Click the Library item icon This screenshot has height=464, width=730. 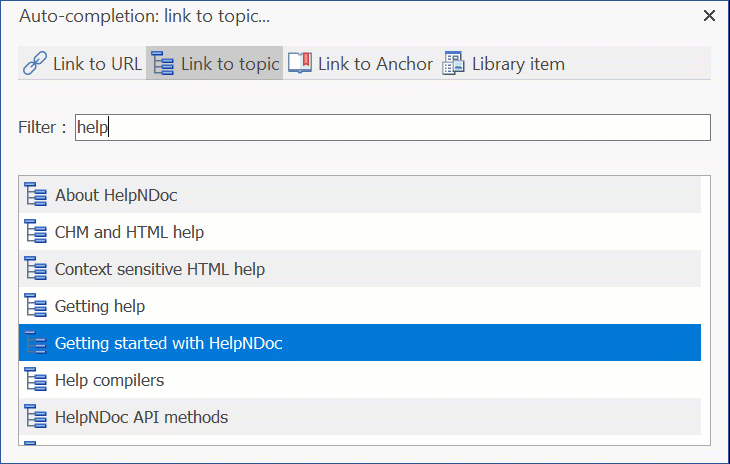[453, 63]
